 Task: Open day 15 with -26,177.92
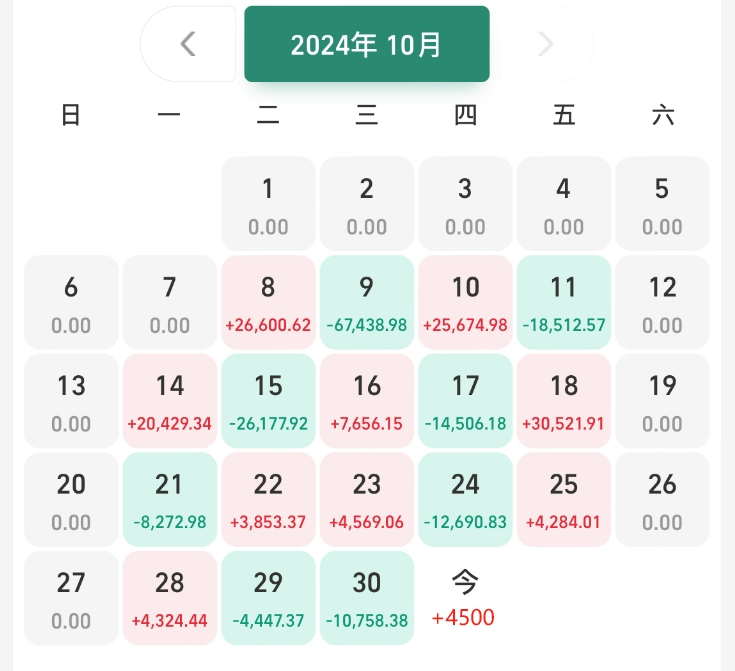click(268, 401)
